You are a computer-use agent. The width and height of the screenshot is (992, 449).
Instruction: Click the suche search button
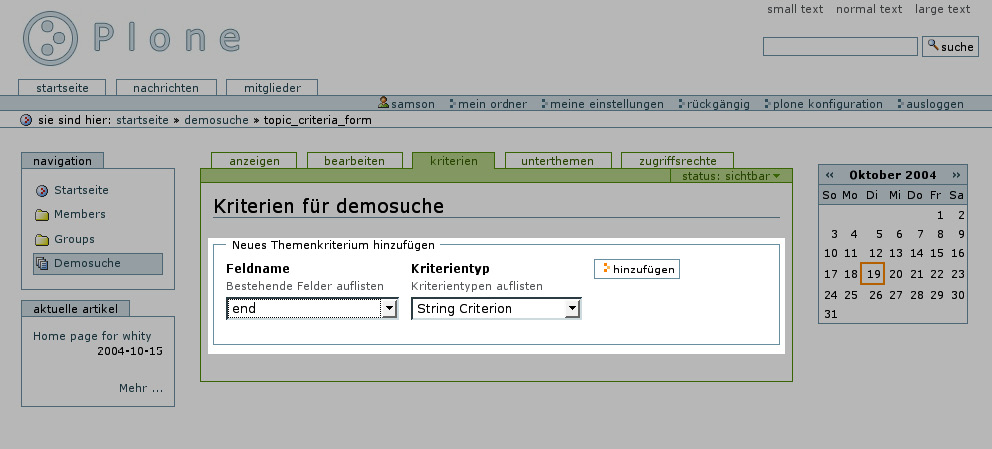click(x=950, y=46)
